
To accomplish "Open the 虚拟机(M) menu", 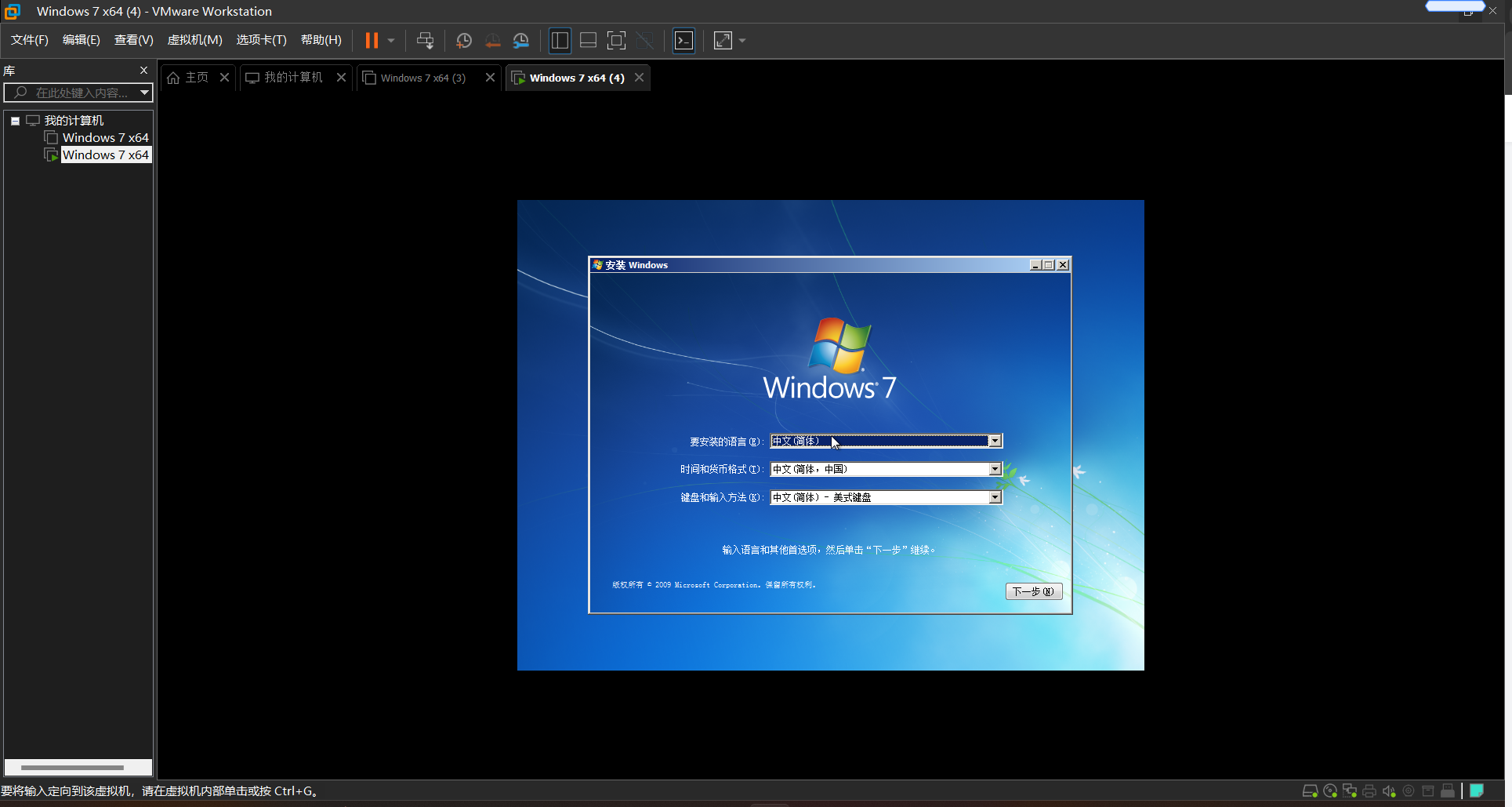I will 195,40.
